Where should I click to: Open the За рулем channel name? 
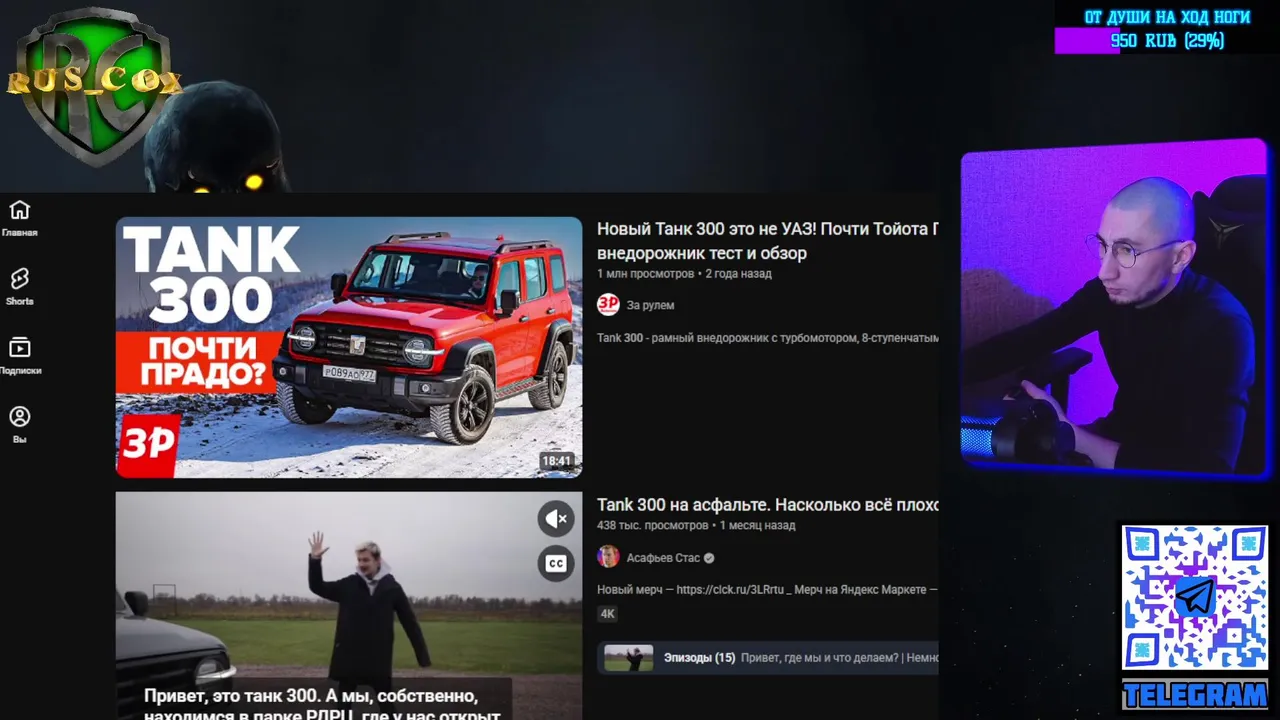click(650, 305)
